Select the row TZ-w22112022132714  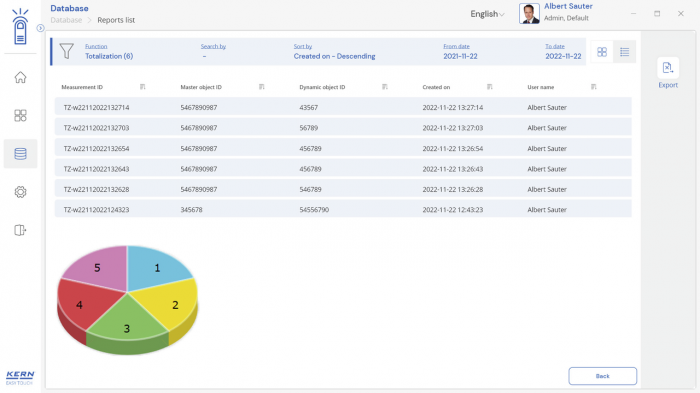pos(343,107)
